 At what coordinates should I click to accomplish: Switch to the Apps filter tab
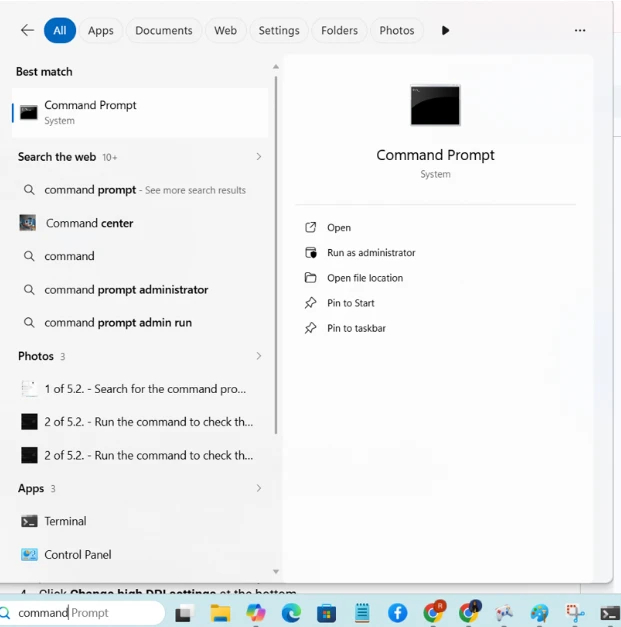(x=100, y=30)
